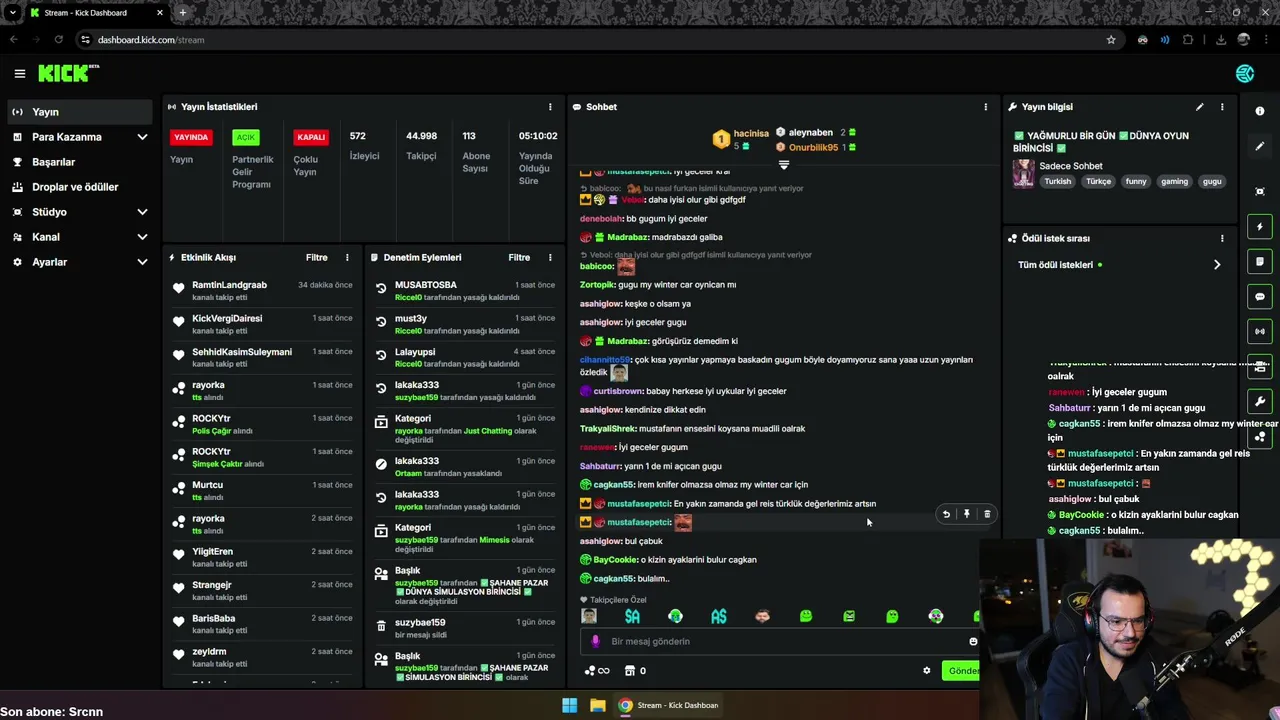Insert the AS emote
Image resolution: width=1280 pixels, height=720 pixels.
719,617
